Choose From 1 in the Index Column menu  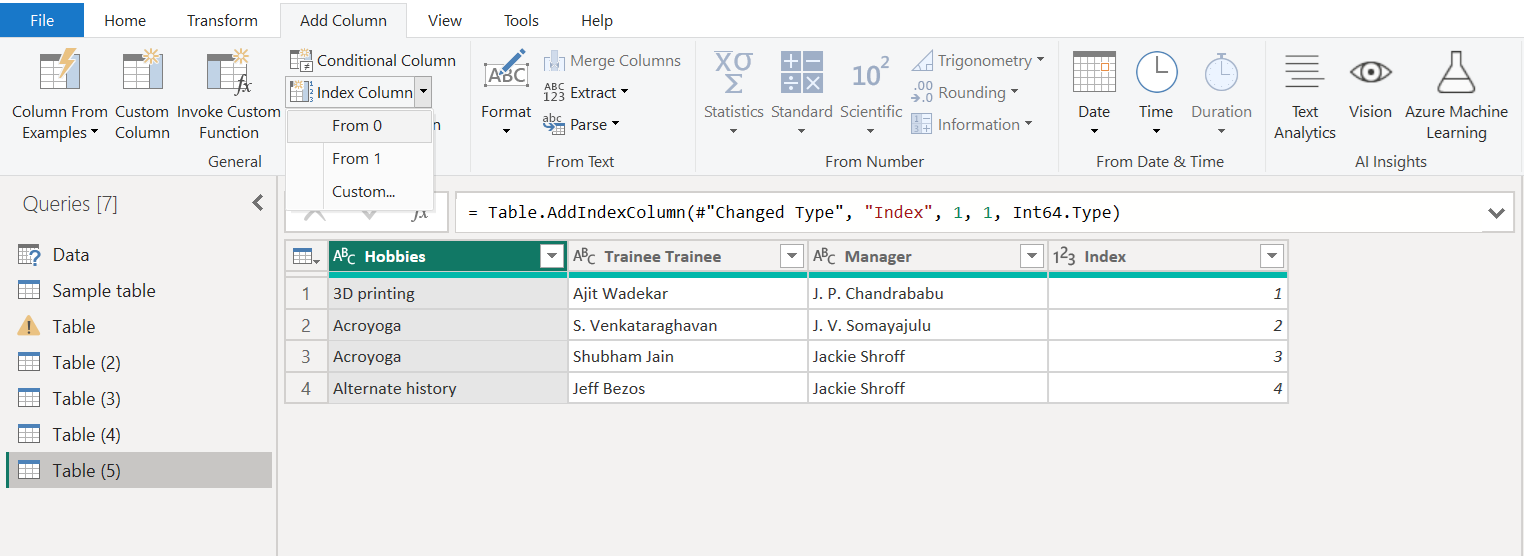coord(359,158)
